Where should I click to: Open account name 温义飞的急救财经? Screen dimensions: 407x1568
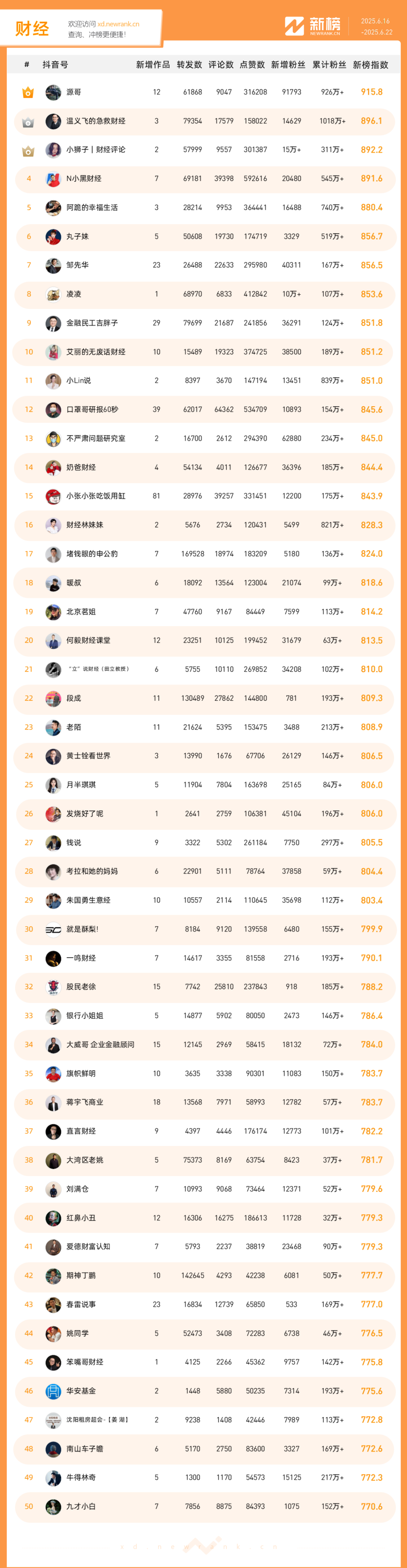95,121
